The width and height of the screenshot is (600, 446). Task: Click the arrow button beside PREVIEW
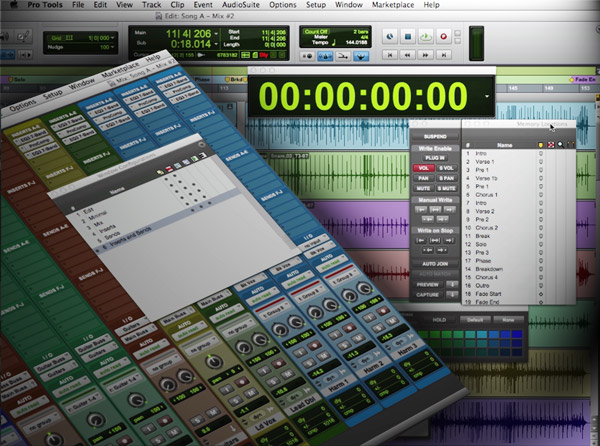(452, 285)
